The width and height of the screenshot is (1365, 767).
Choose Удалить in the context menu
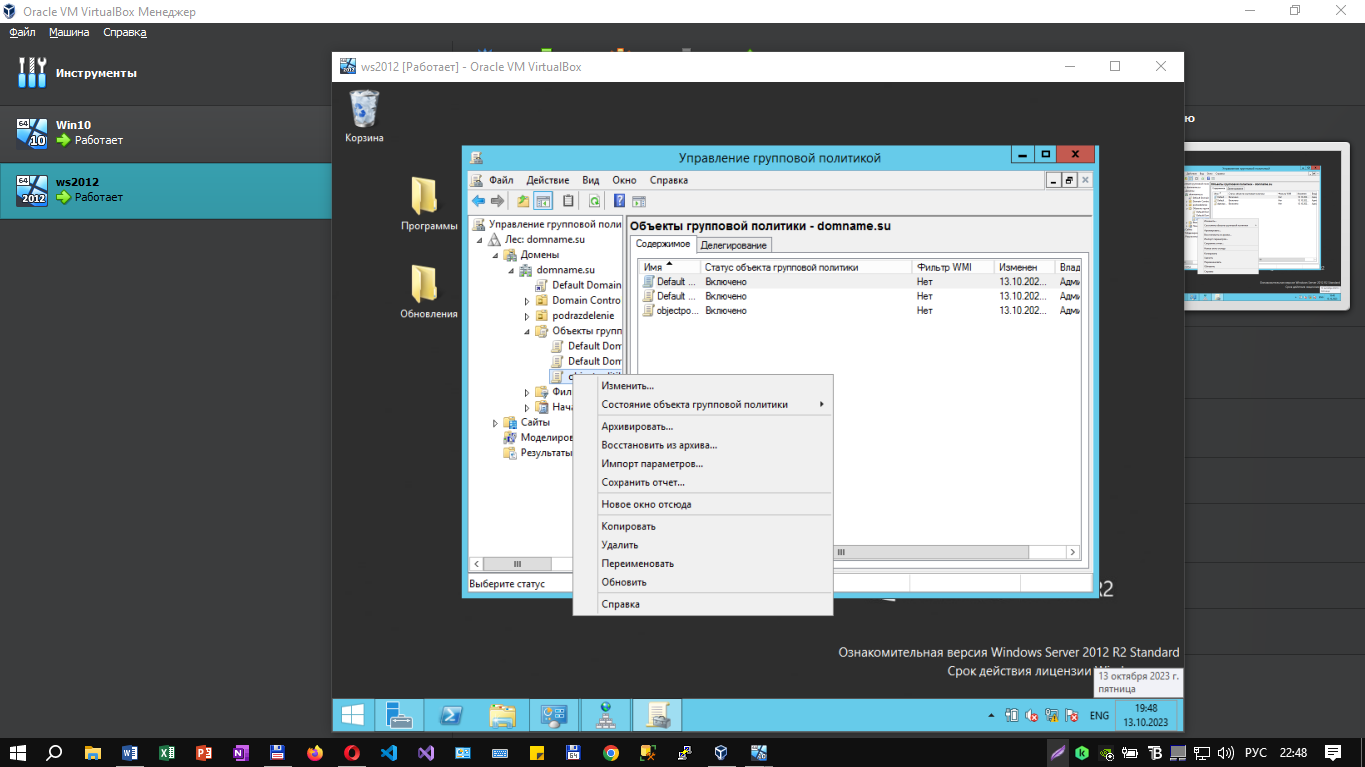(702, 545)
